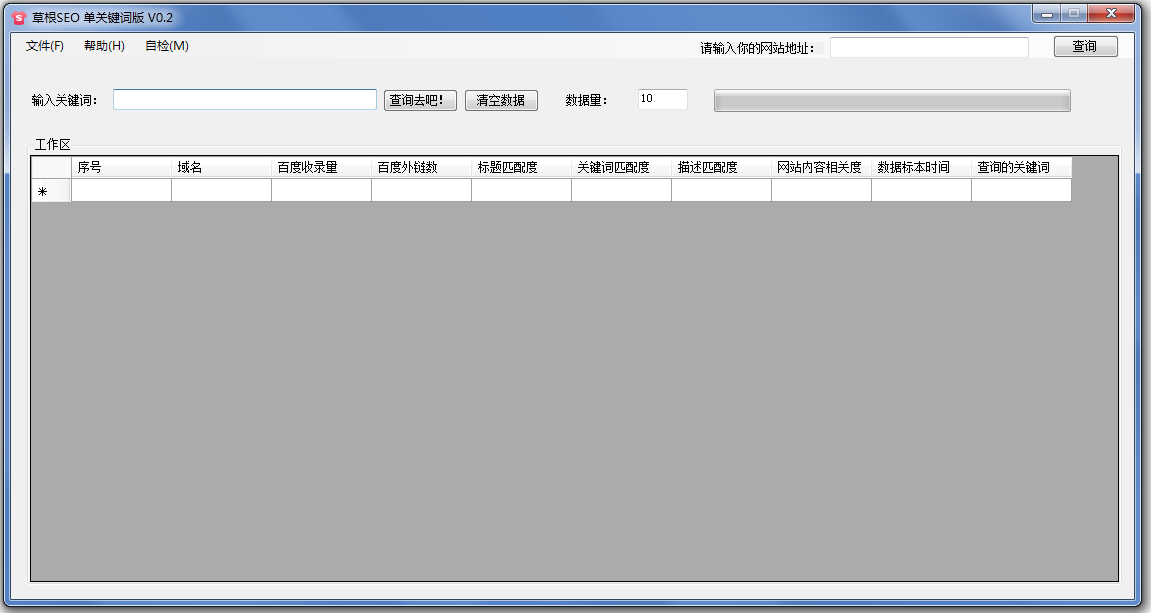The image size is (1151, 613).
Task: Select the new row marked with asterisk
Action: click(51, 190)
